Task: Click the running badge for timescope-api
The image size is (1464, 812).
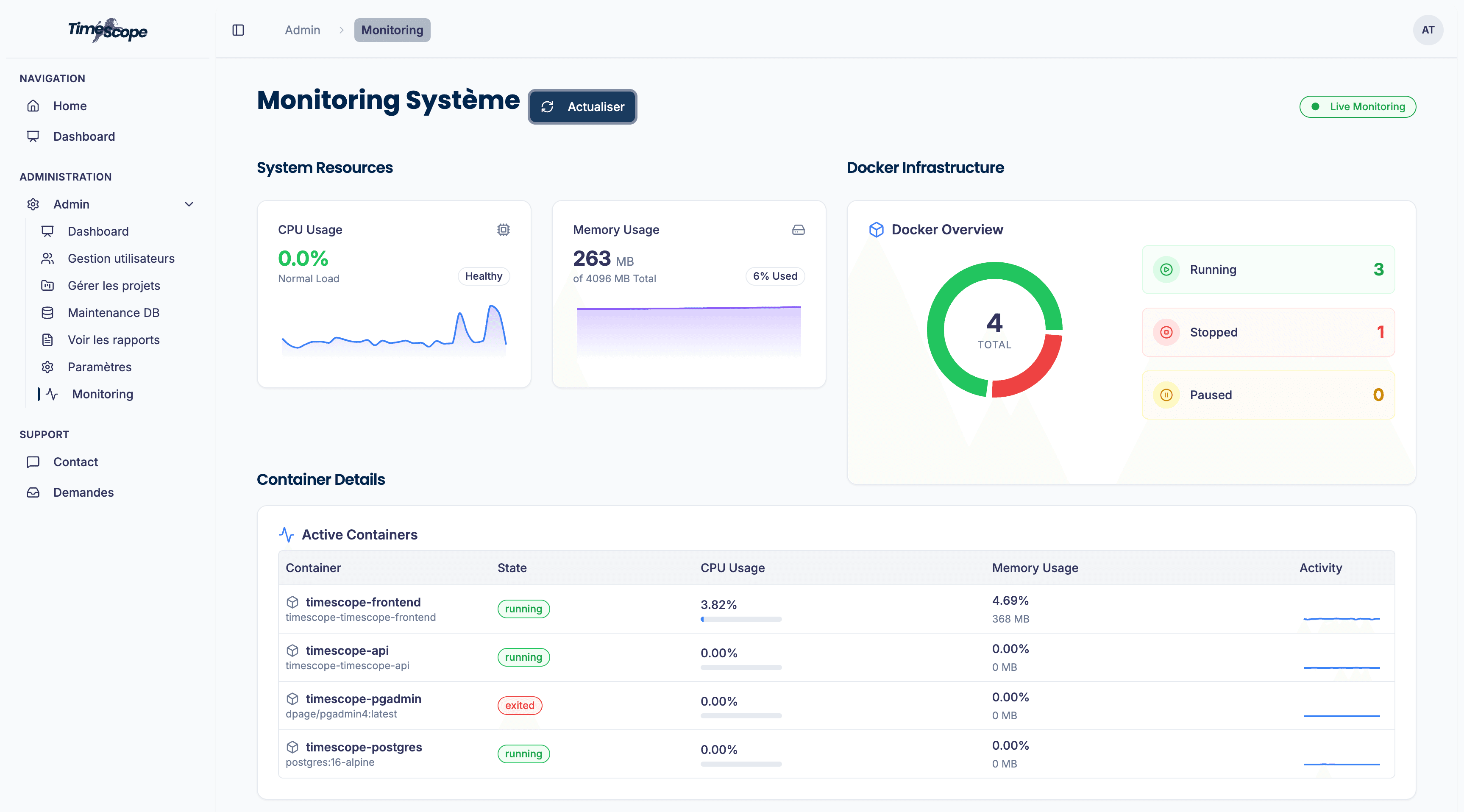Action: [x=523, y=657]
